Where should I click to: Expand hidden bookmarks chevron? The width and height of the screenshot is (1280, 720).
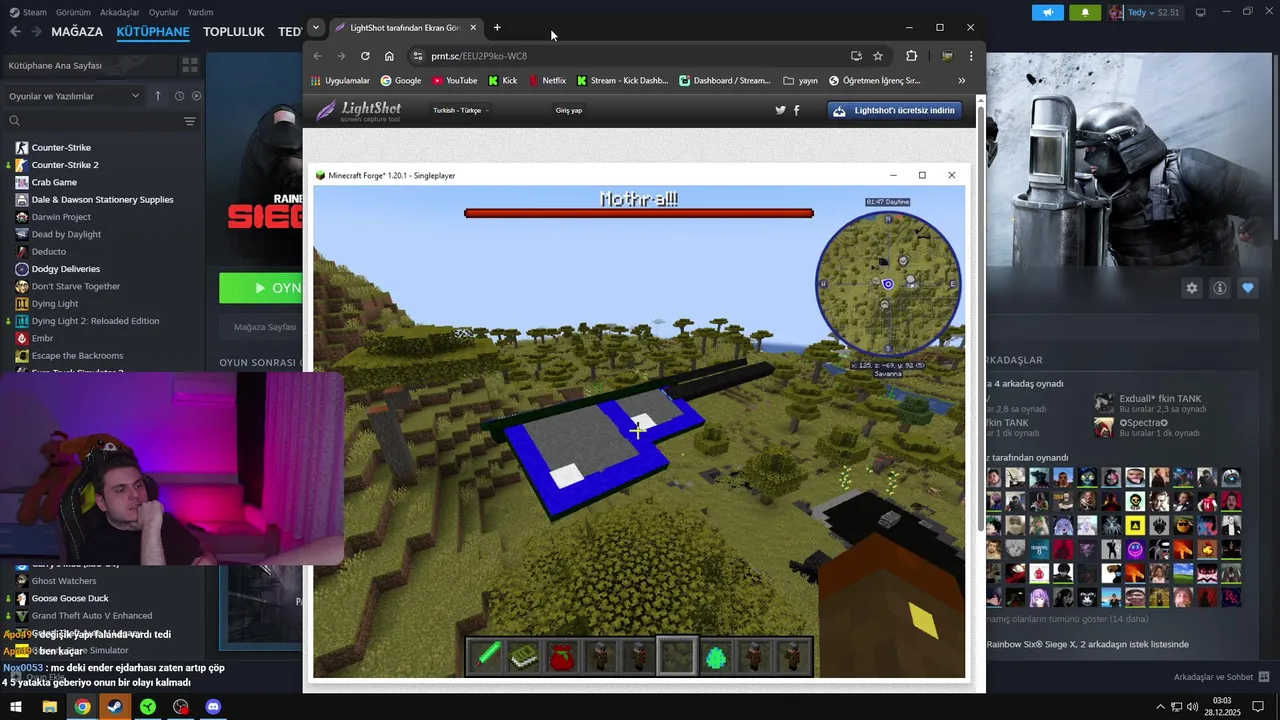[x=962, y=80]
